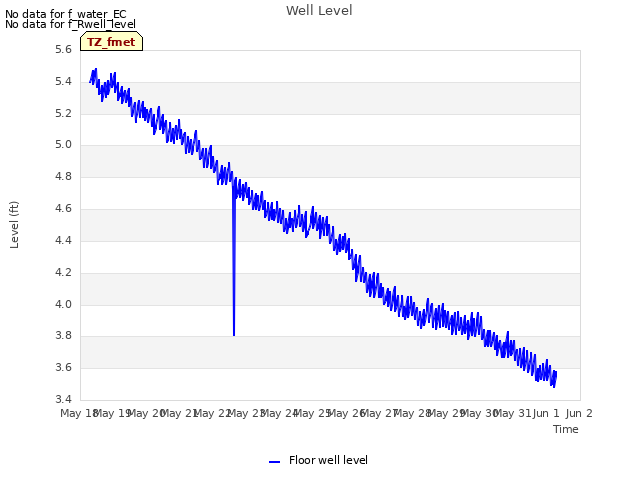Viewport: 640px width, 480px height.
Task: Click the Time axis title
Action: tap(565, 429)
